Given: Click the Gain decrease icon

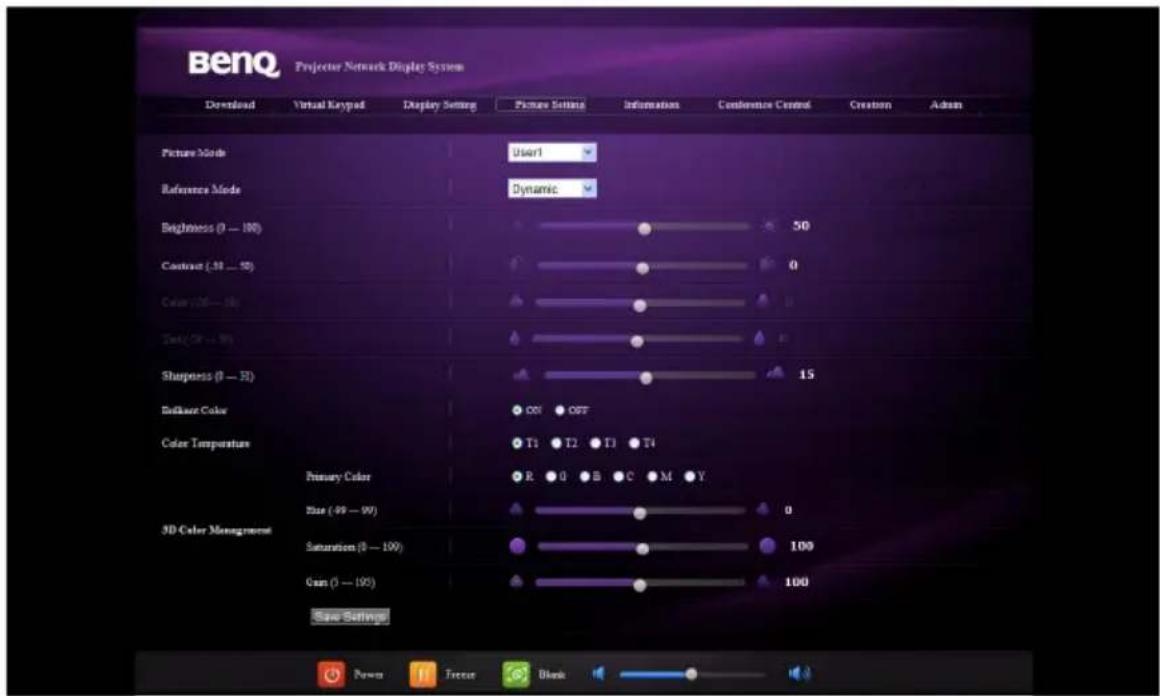Looking at the screenshot, I should click(516, 581).
